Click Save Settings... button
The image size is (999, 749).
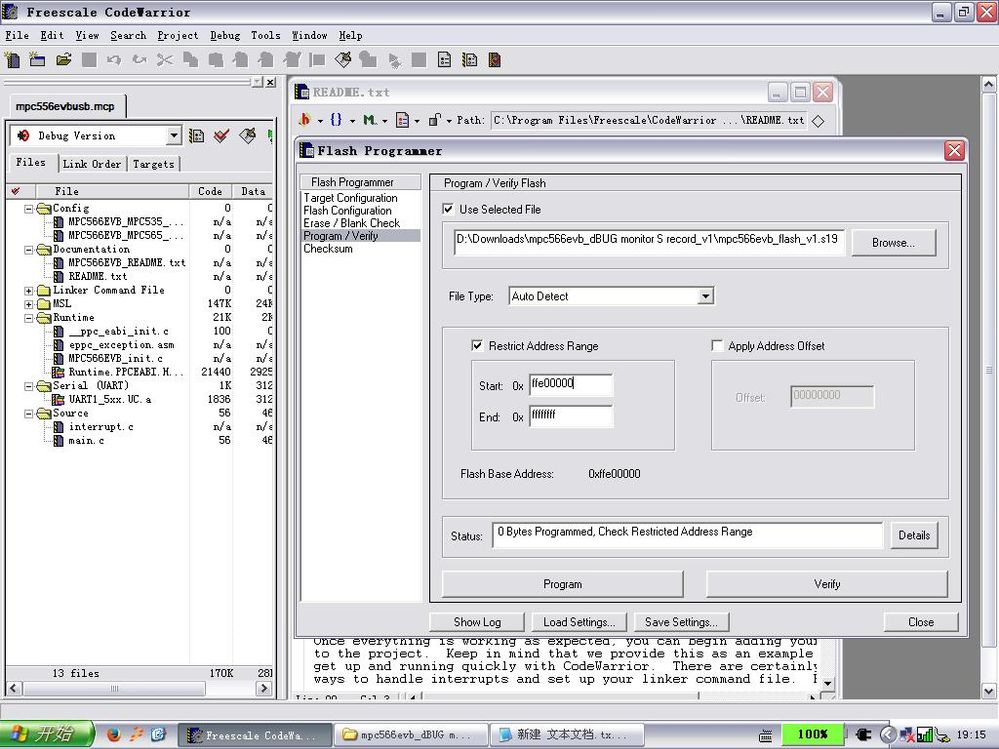point(680,622)
